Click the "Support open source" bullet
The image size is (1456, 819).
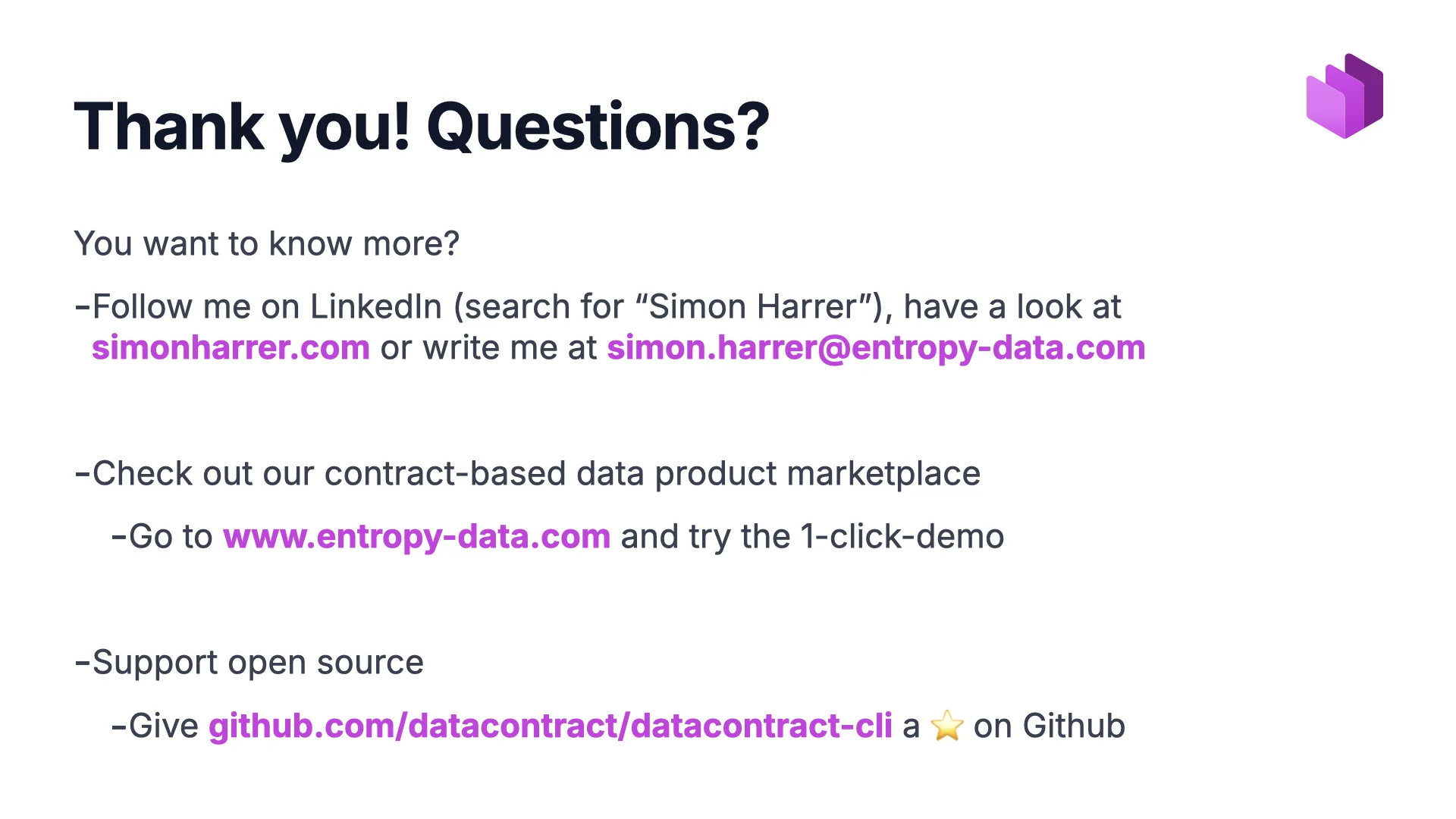pyautogui.click(x=257, y=663)
